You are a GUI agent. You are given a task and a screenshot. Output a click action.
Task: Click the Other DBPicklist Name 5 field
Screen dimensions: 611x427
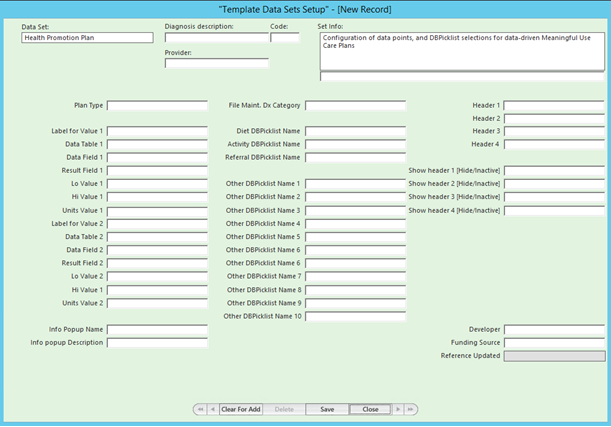(x=355, y=237)
